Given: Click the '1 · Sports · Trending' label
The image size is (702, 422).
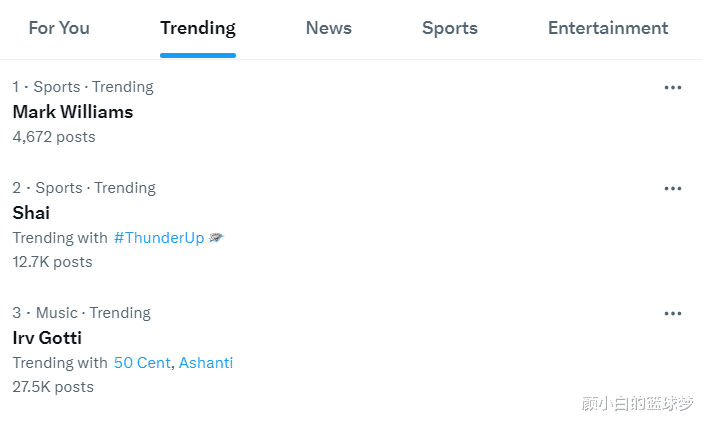Looking at the screenshot, I should pyautogui.click(x=83, y=87).
